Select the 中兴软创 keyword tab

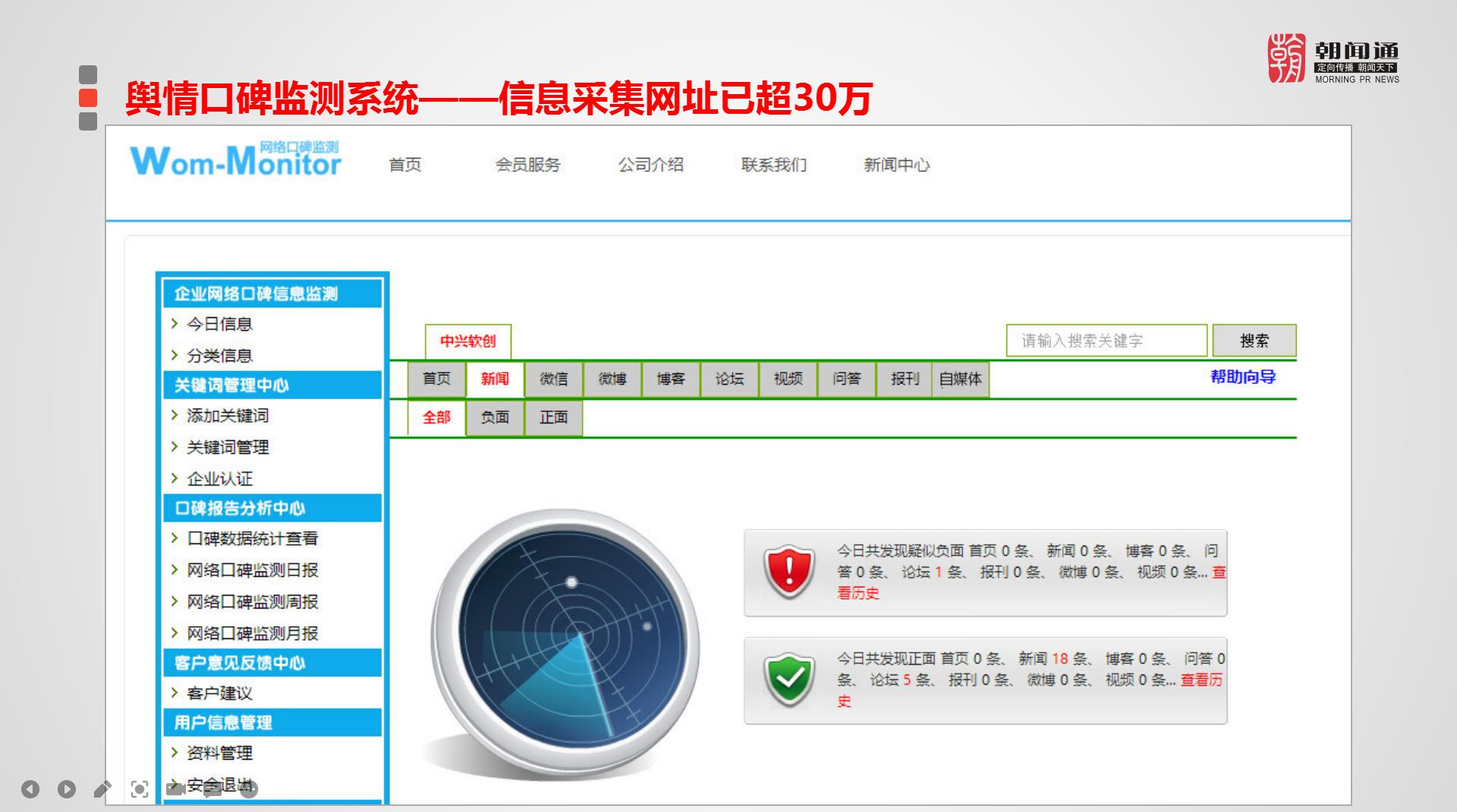tap(468, 341)
